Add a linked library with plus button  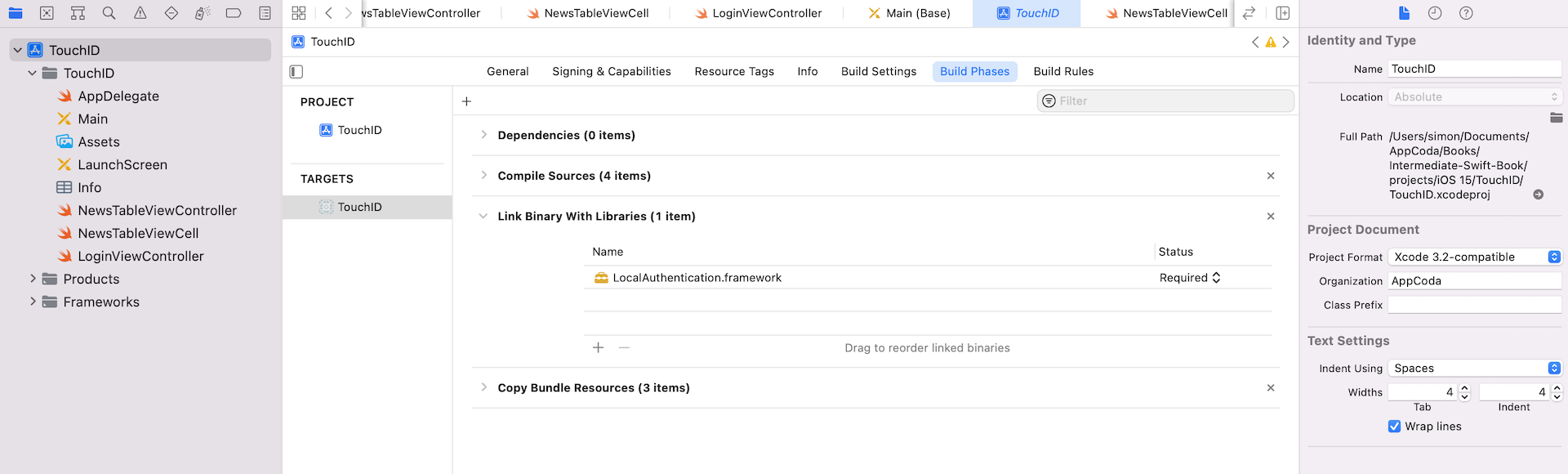point(598,348)
